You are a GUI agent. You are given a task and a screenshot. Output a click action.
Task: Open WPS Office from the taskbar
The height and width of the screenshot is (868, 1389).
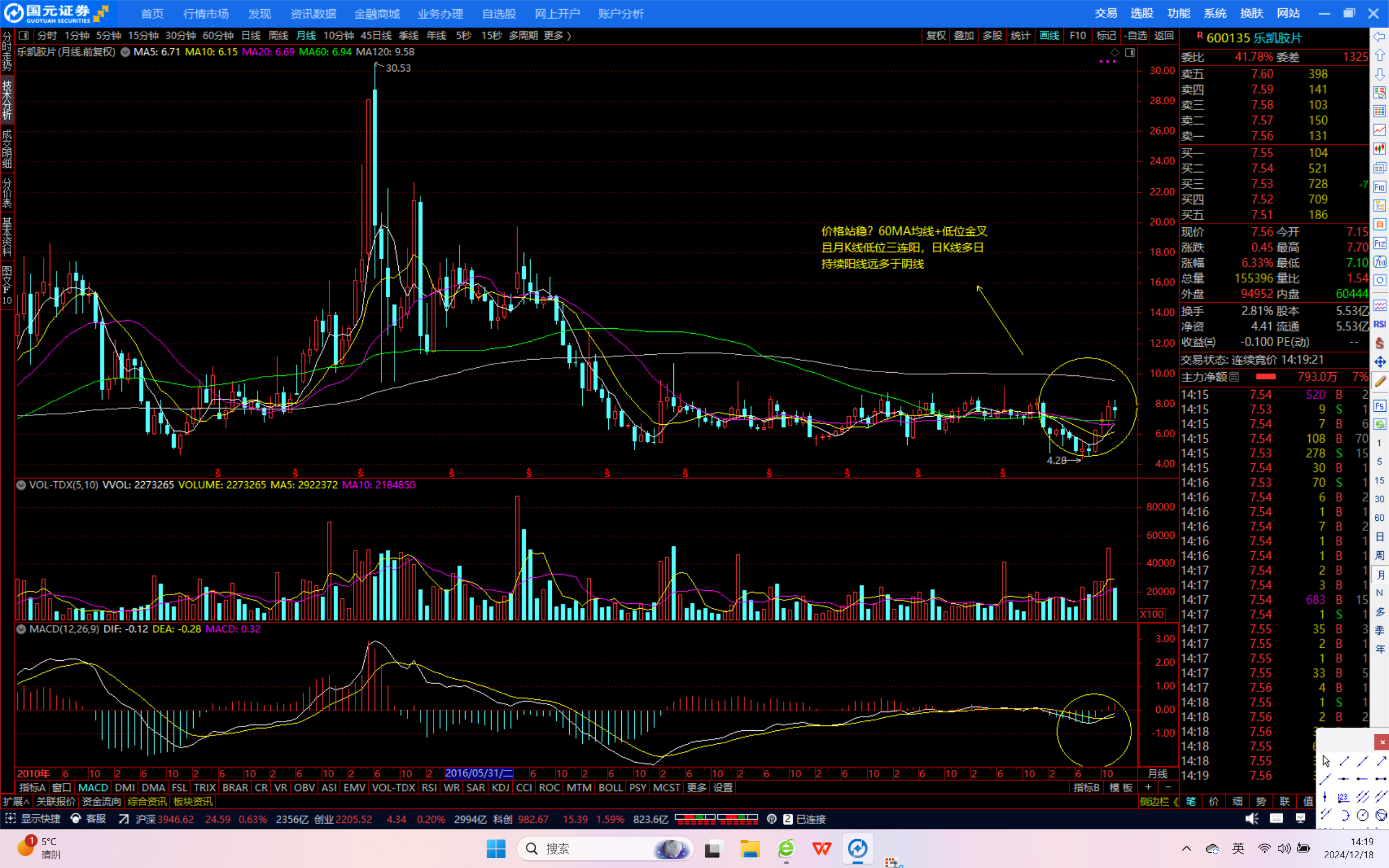pyautogui.click(x=821, y=848)
